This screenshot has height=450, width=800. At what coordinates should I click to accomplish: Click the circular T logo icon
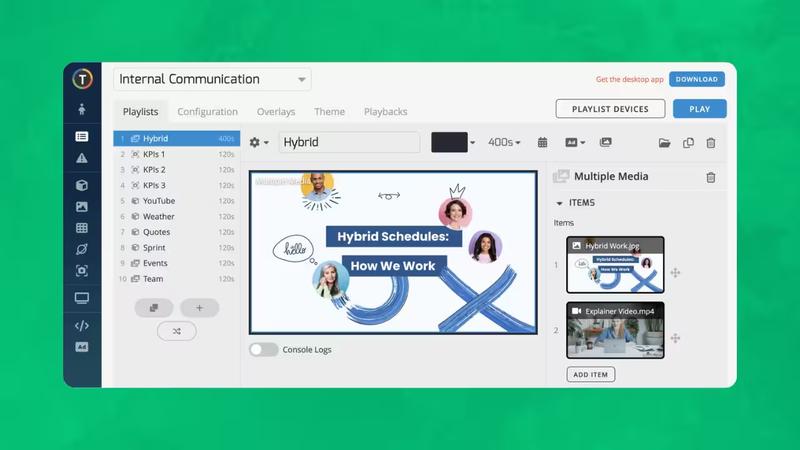coord(82,79)
